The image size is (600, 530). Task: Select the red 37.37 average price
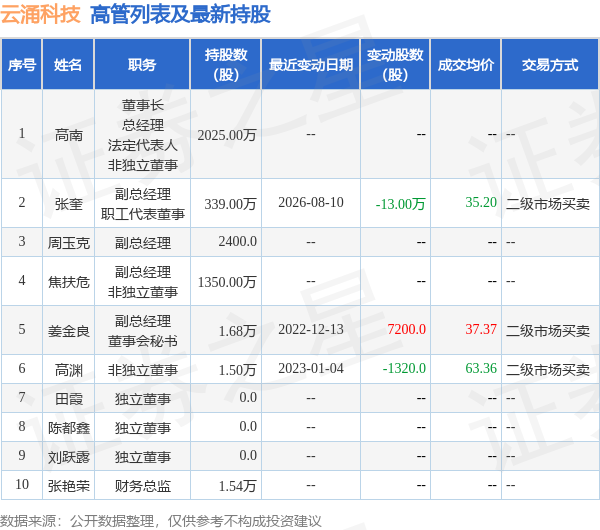pos(481,329)
